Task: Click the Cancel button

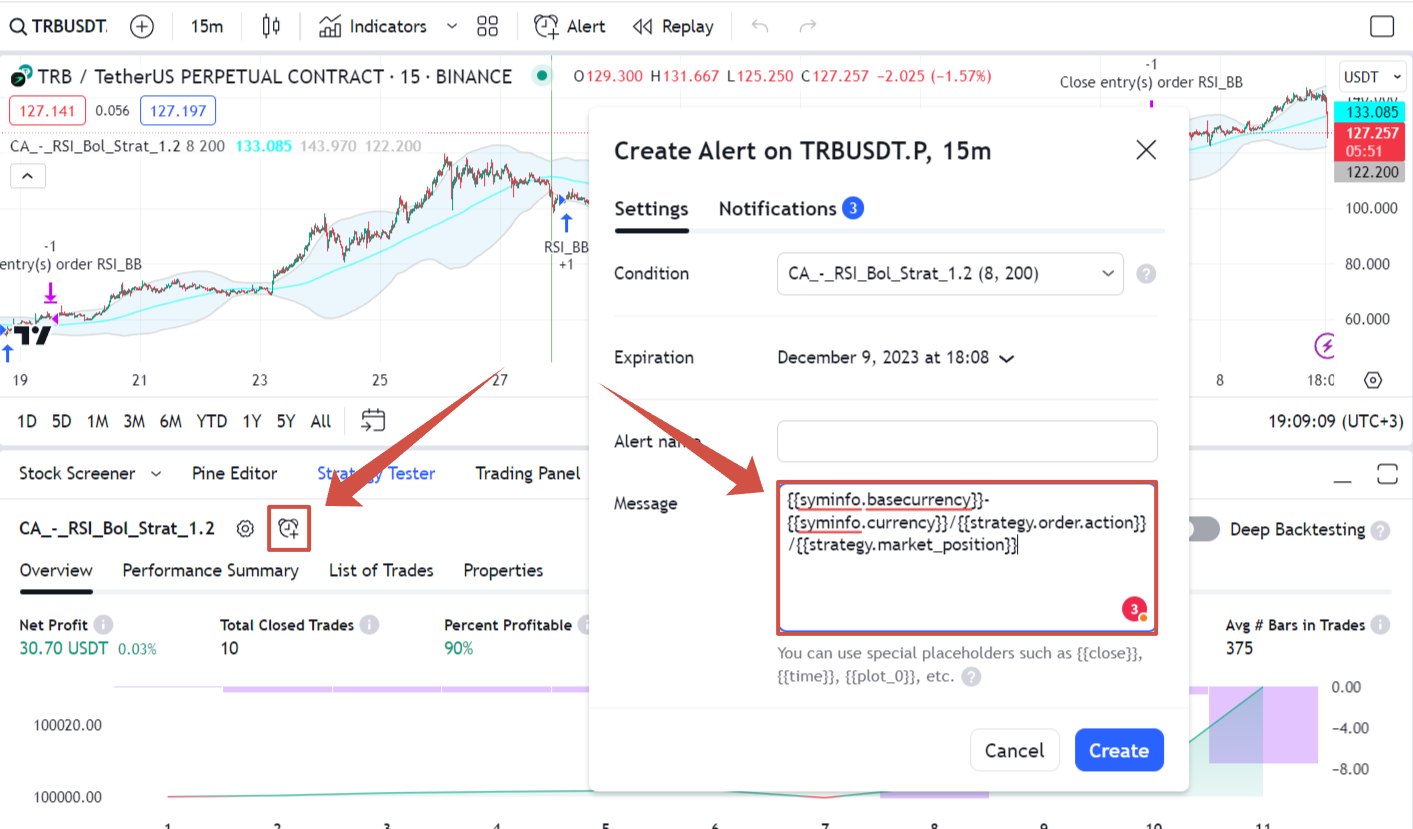Action: click(x=1014, y=750)
